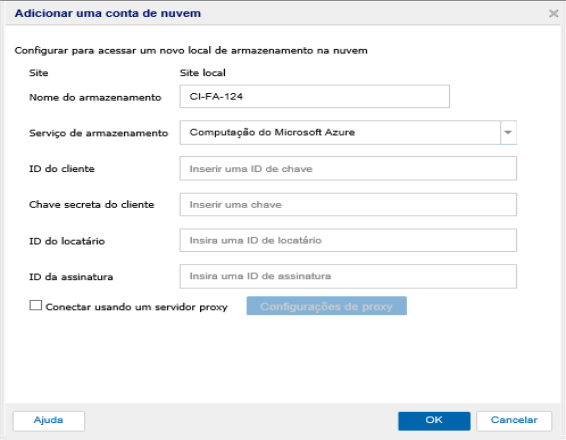Image resolution: width=566 pixels, height=440 pixels.
Task: Focus the Inserir uma ID de chave field
Action: (x=348, y=169)
